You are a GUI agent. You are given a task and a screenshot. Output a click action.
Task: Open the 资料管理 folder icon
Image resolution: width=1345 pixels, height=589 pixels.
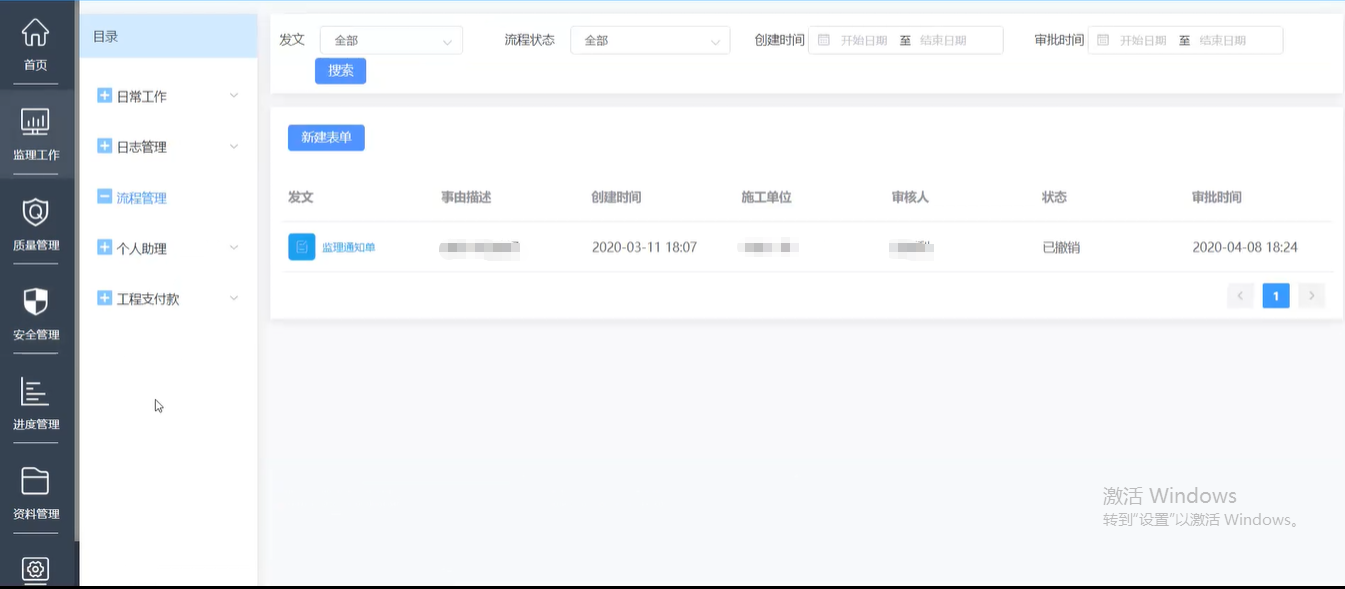[x=35, y=482]
